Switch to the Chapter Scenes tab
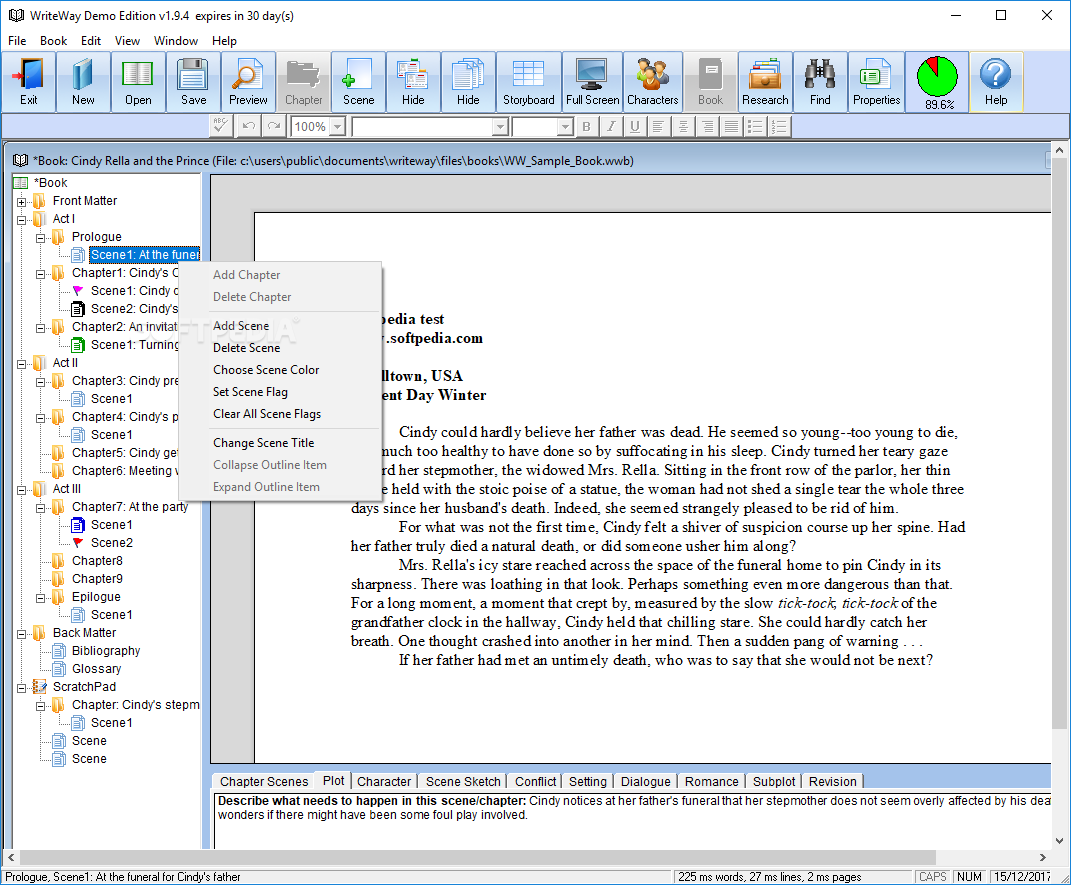 point(264,781)
